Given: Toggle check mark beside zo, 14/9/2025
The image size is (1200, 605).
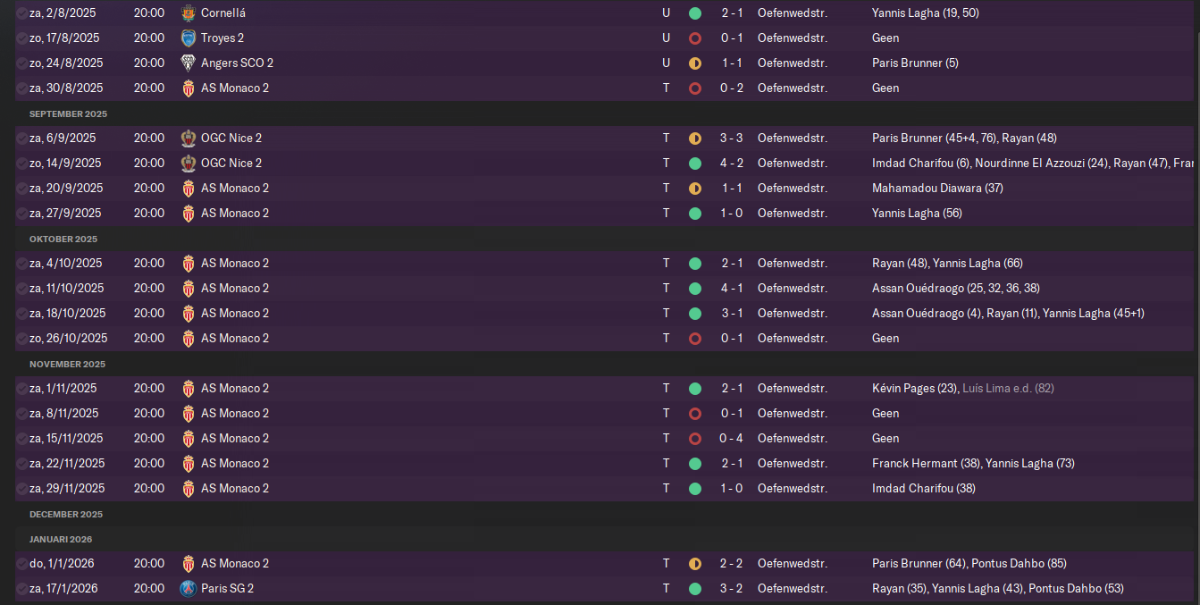Looking at the screenshot, I should (x=22, y=163).
